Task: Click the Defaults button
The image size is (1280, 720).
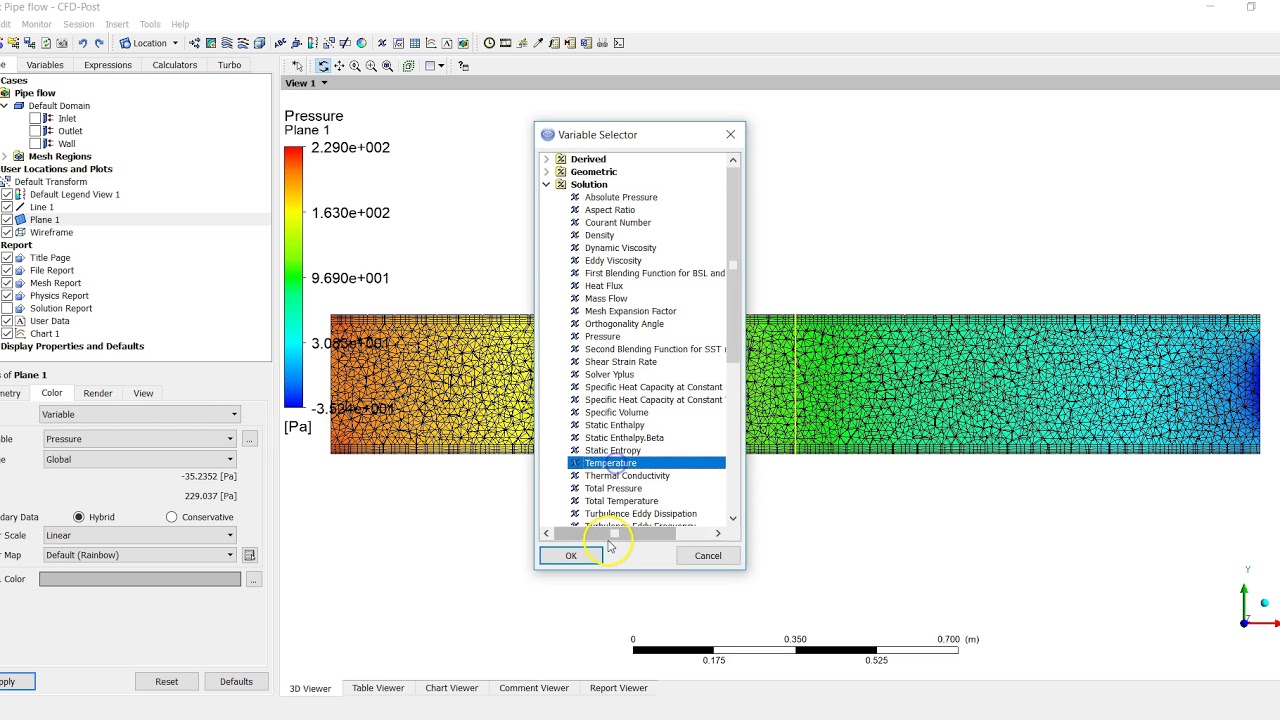Action: 236,681
